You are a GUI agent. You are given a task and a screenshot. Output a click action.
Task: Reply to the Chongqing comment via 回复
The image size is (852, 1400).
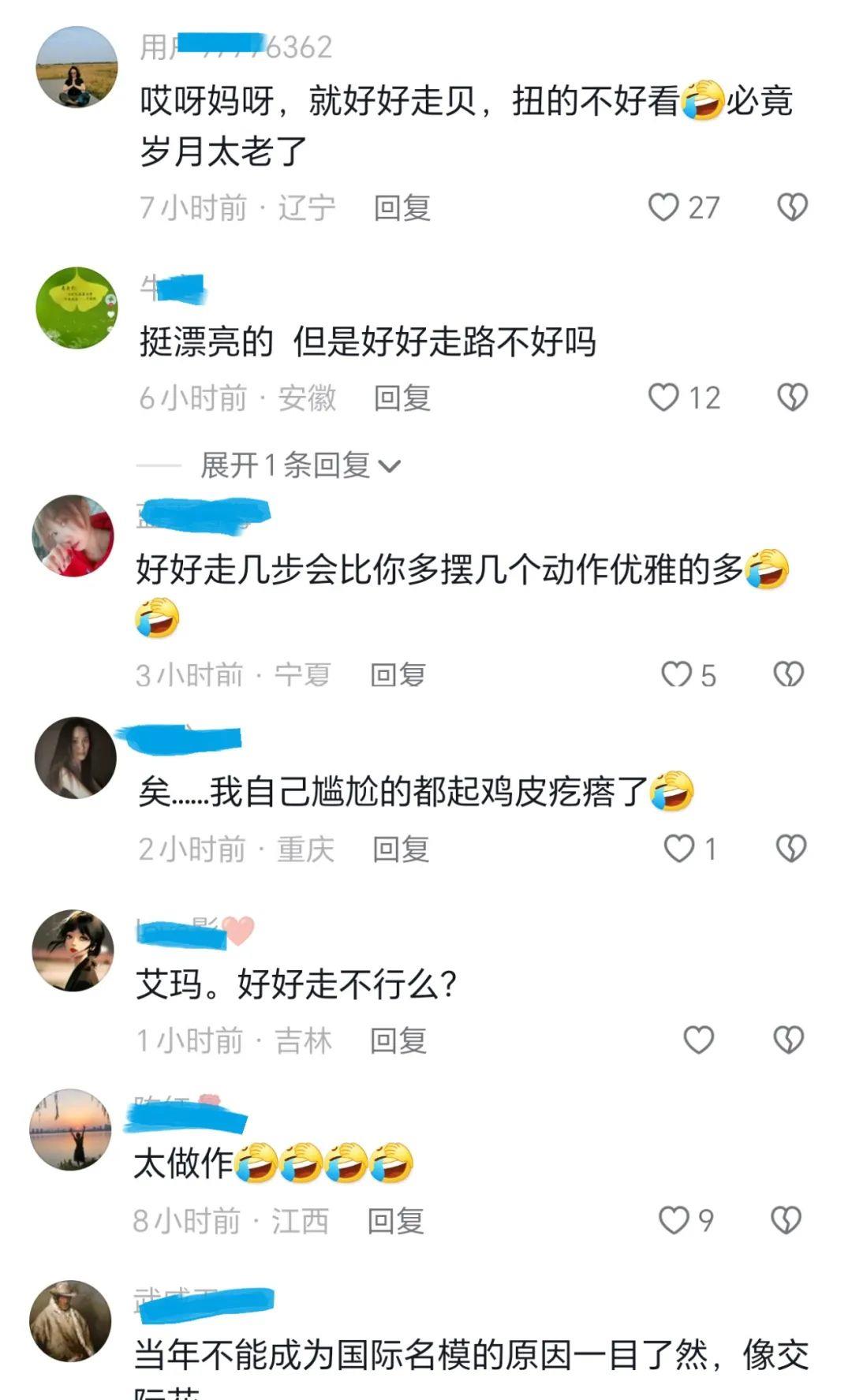(x=401, y=849)
